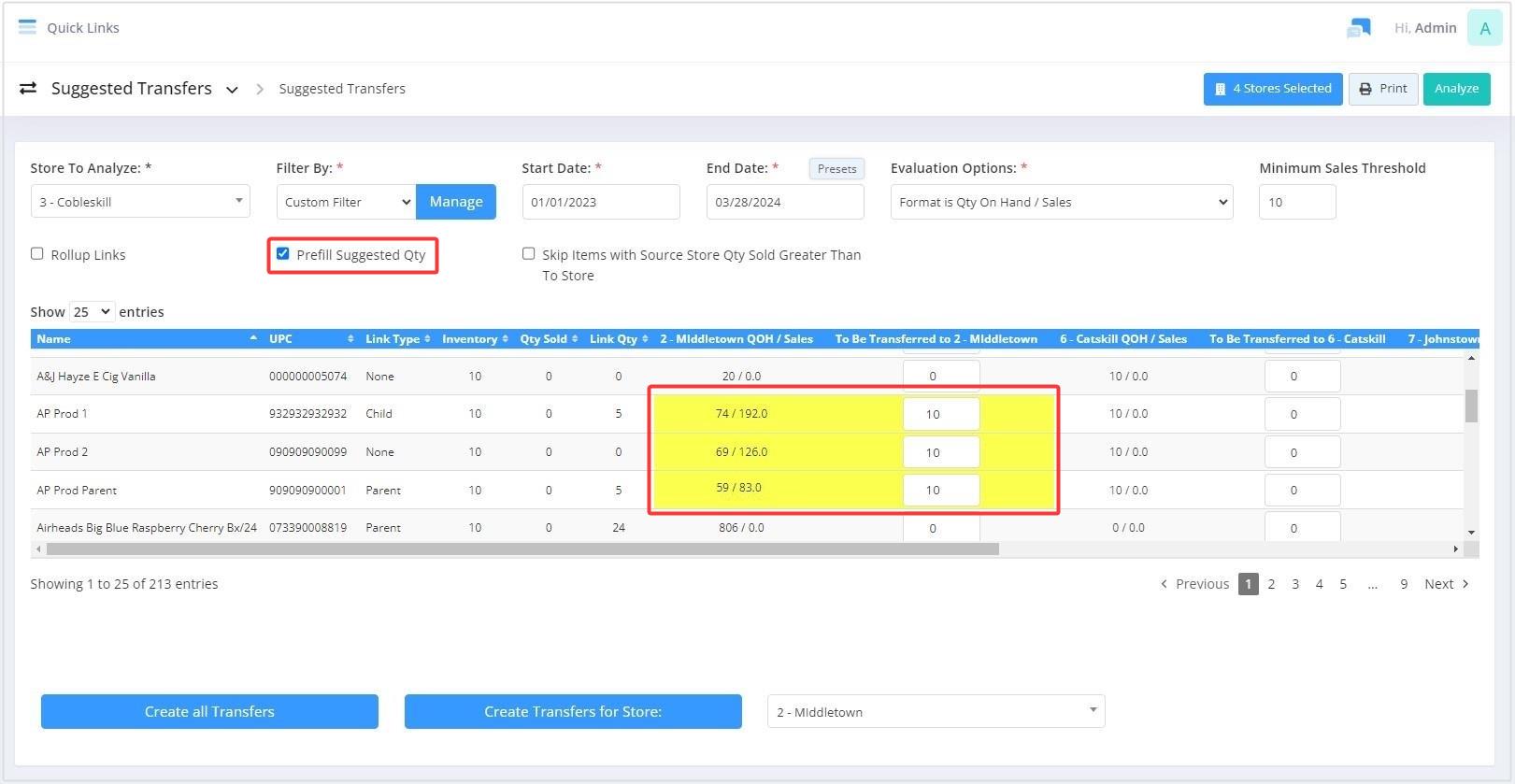Click the transfer arrows icon beside the Suggested Transfers title

(28, 88)
